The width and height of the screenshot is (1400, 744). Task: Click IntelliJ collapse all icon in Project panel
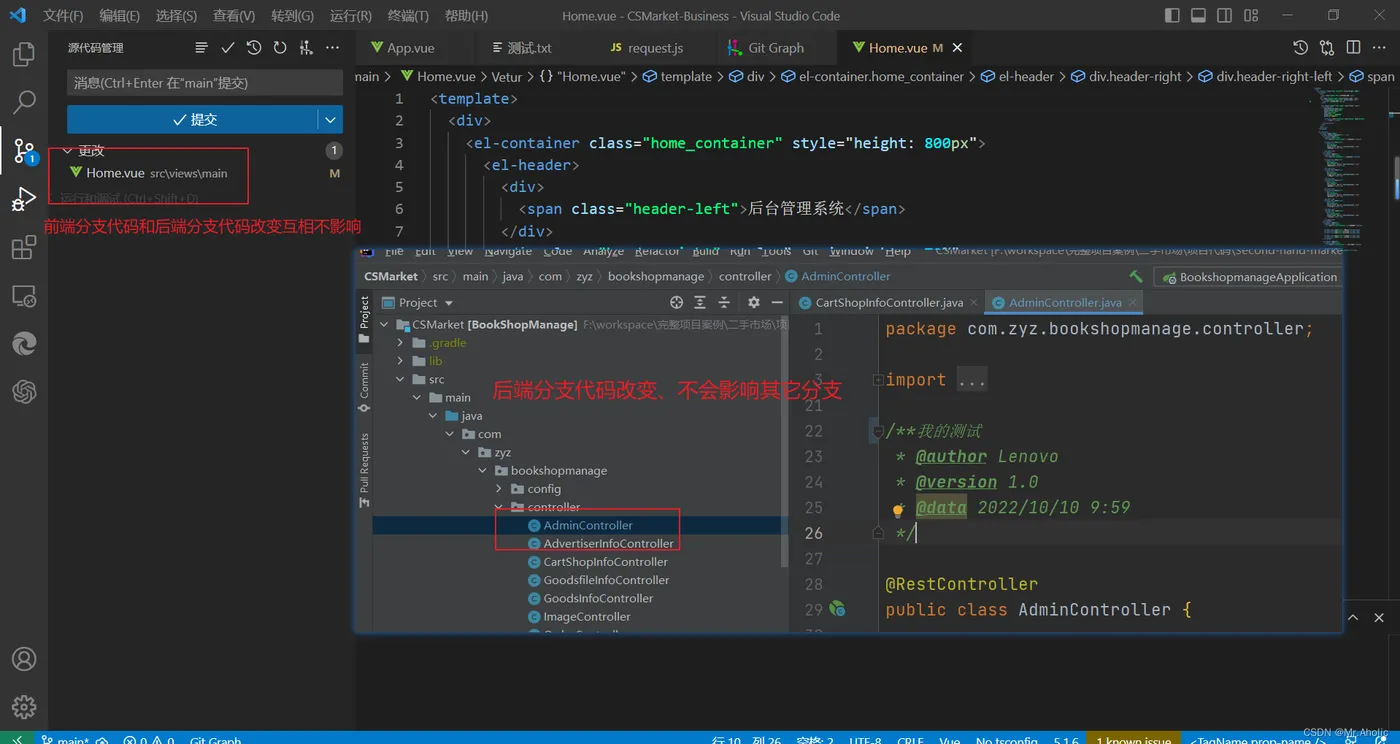click(x=724, y=302)
